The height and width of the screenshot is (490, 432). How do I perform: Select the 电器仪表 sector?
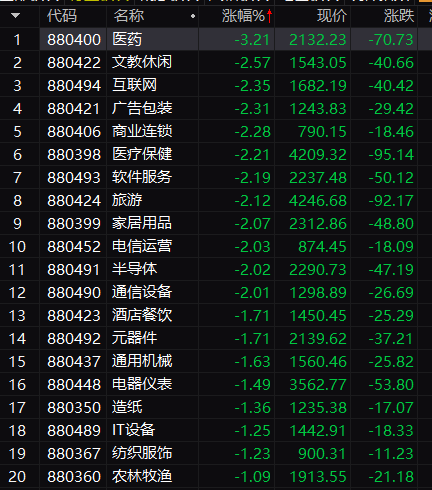[x=142, y=384]
